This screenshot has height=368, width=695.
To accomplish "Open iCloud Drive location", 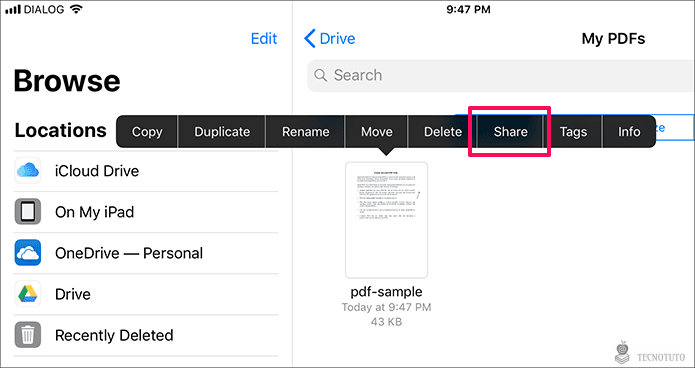I will (x=146, y=171).
